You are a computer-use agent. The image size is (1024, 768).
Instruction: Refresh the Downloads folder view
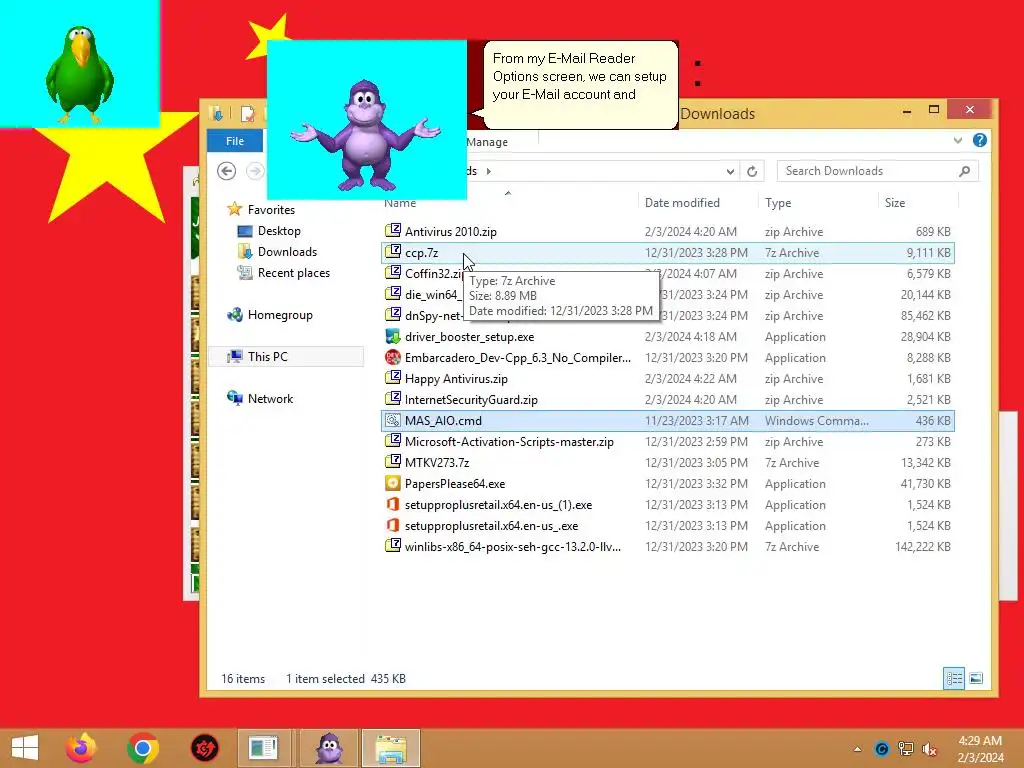pyautogui.click(x=752, y=171)
